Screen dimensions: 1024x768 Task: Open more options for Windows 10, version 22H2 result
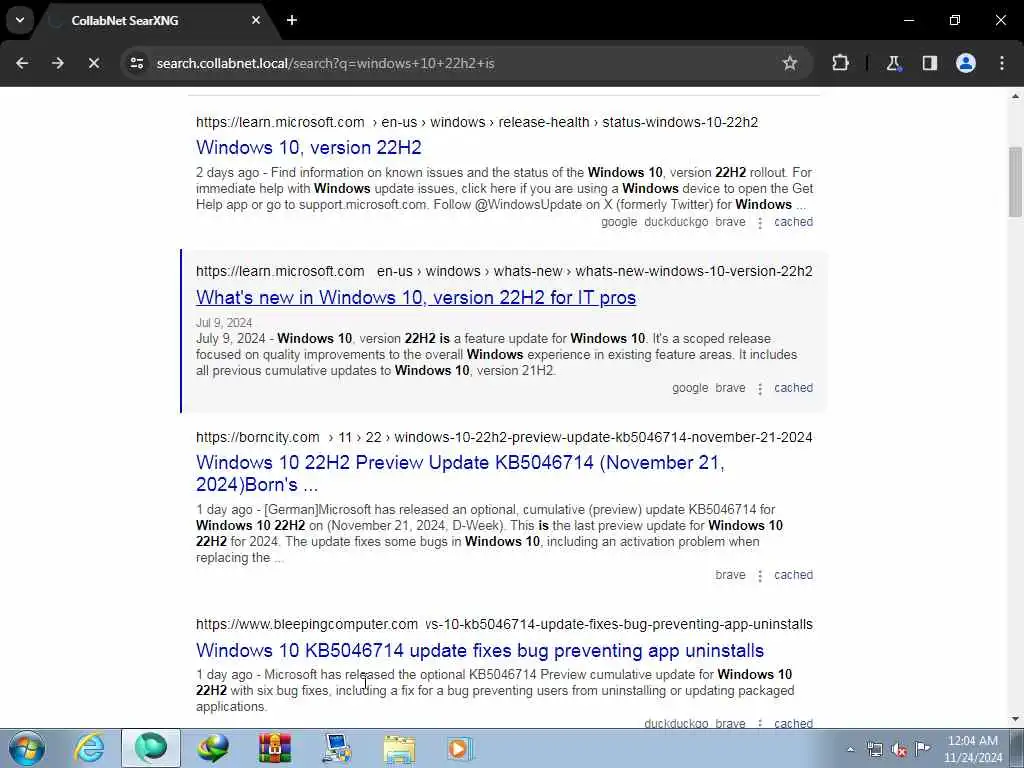point(760,223)
